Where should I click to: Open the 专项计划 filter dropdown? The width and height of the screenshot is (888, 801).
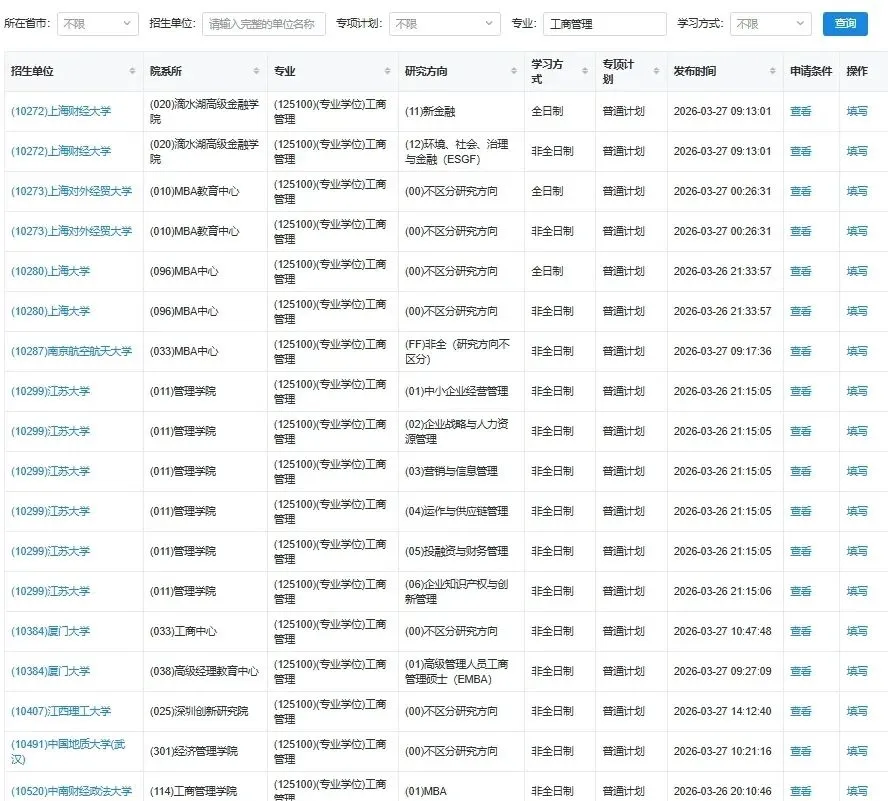click(x=445, y=24)
